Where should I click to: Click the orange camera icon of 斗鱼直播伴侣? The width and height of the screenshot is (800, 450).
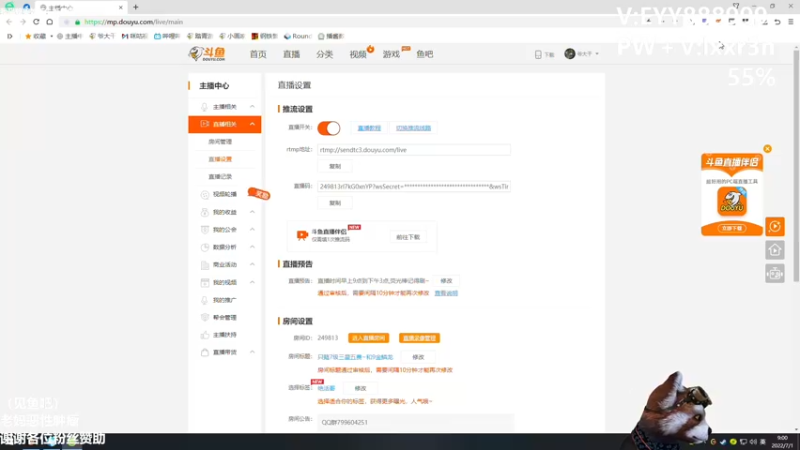(302, 235)
